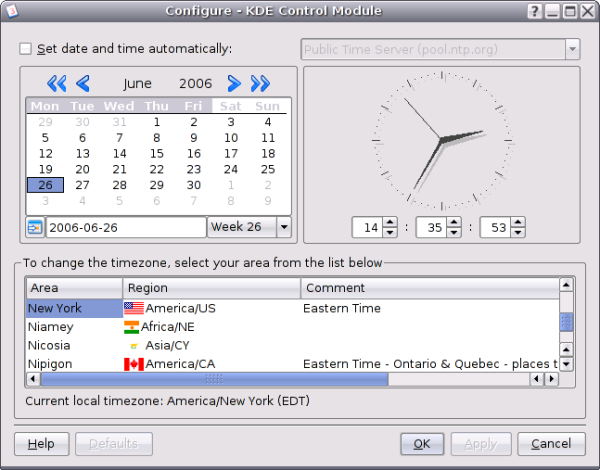This screenshot has height=470, width=600.
Task: Click the select-today calendar icon
Action: (35, 228)
